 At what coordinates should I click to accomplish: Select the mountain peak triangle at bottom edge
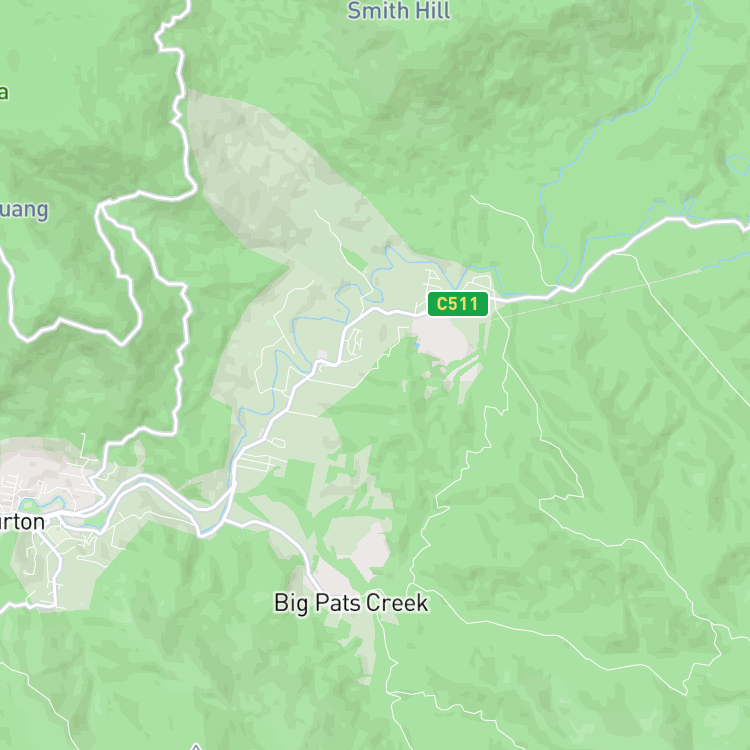pyautogui.click(x=195, y=747)
